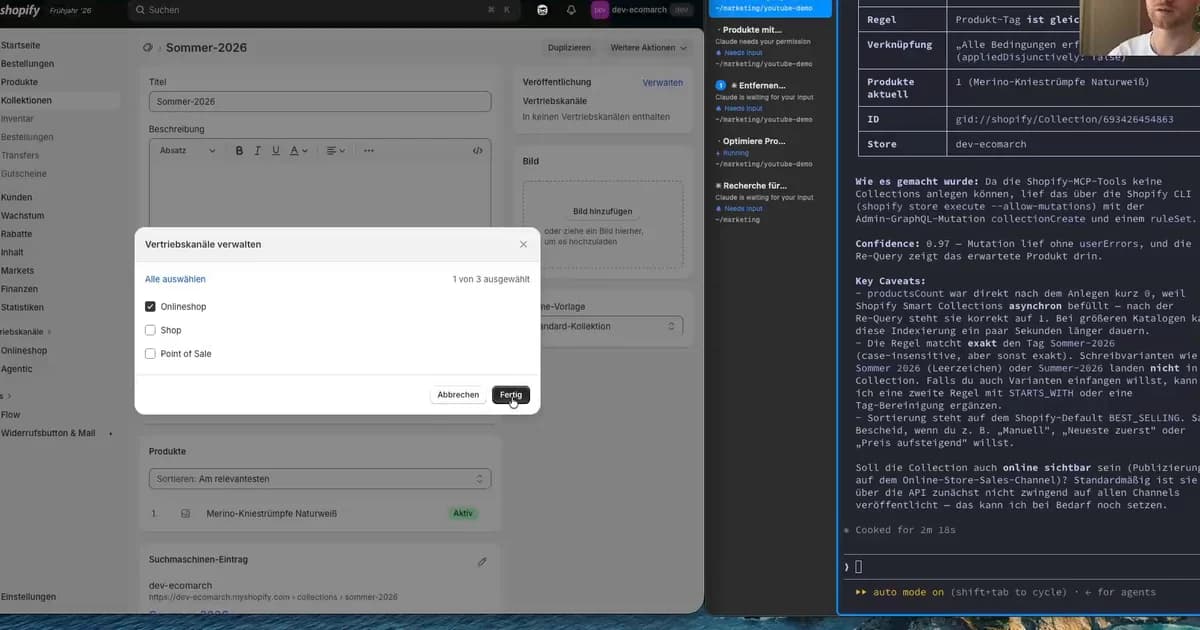This screenshot has height=630, width=1200.
Task: Click the Verwalten link under Veröffentlichung
Action: click(x=662, y=82)
